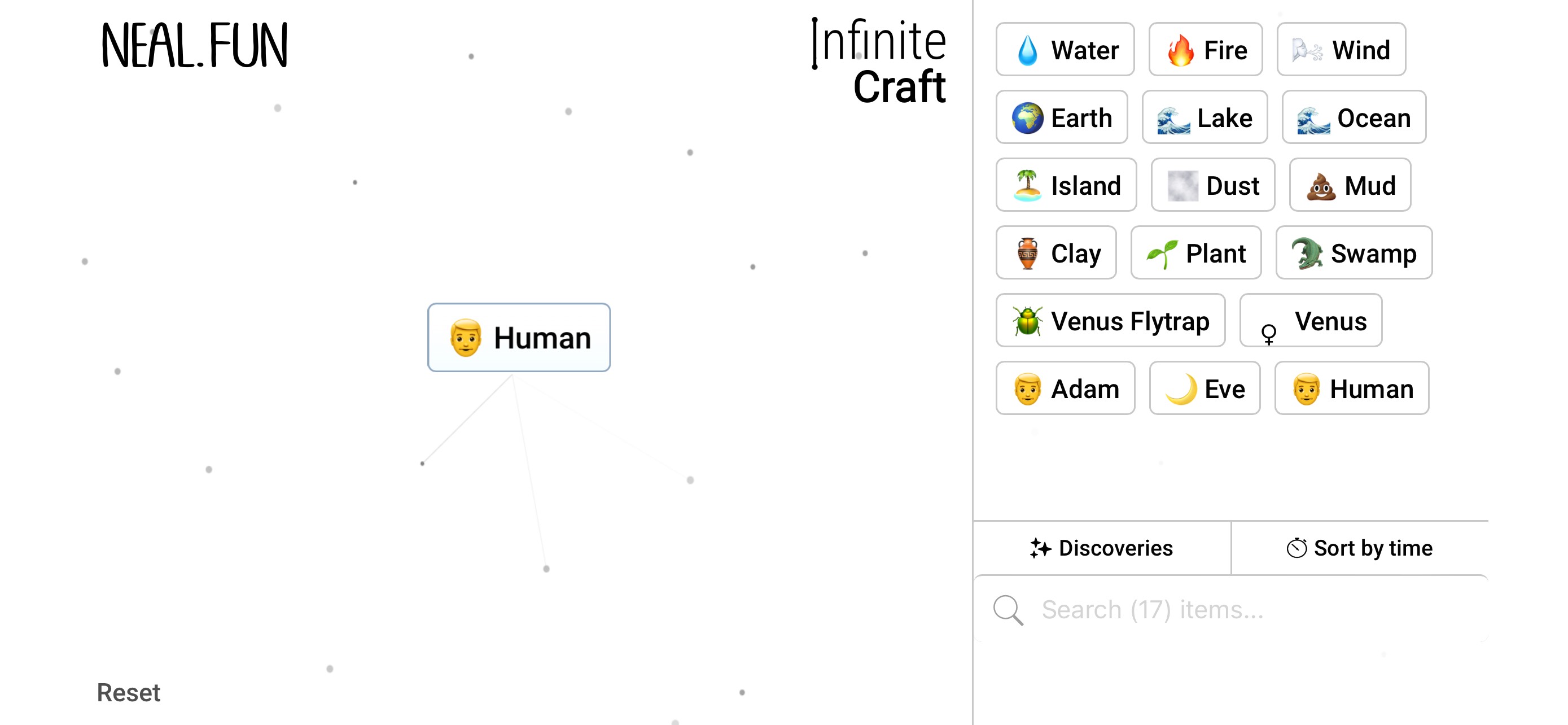Select the Clay element
Screen dimensions: 1568x725
coord(1056,252)
